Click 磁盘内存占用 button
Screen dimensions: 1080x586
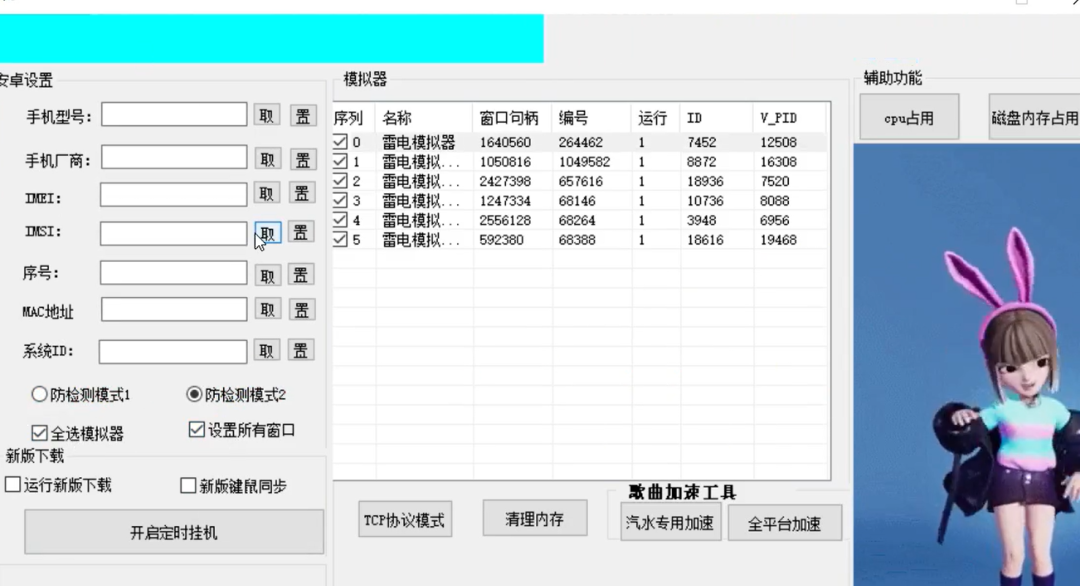click(1035, 118)
